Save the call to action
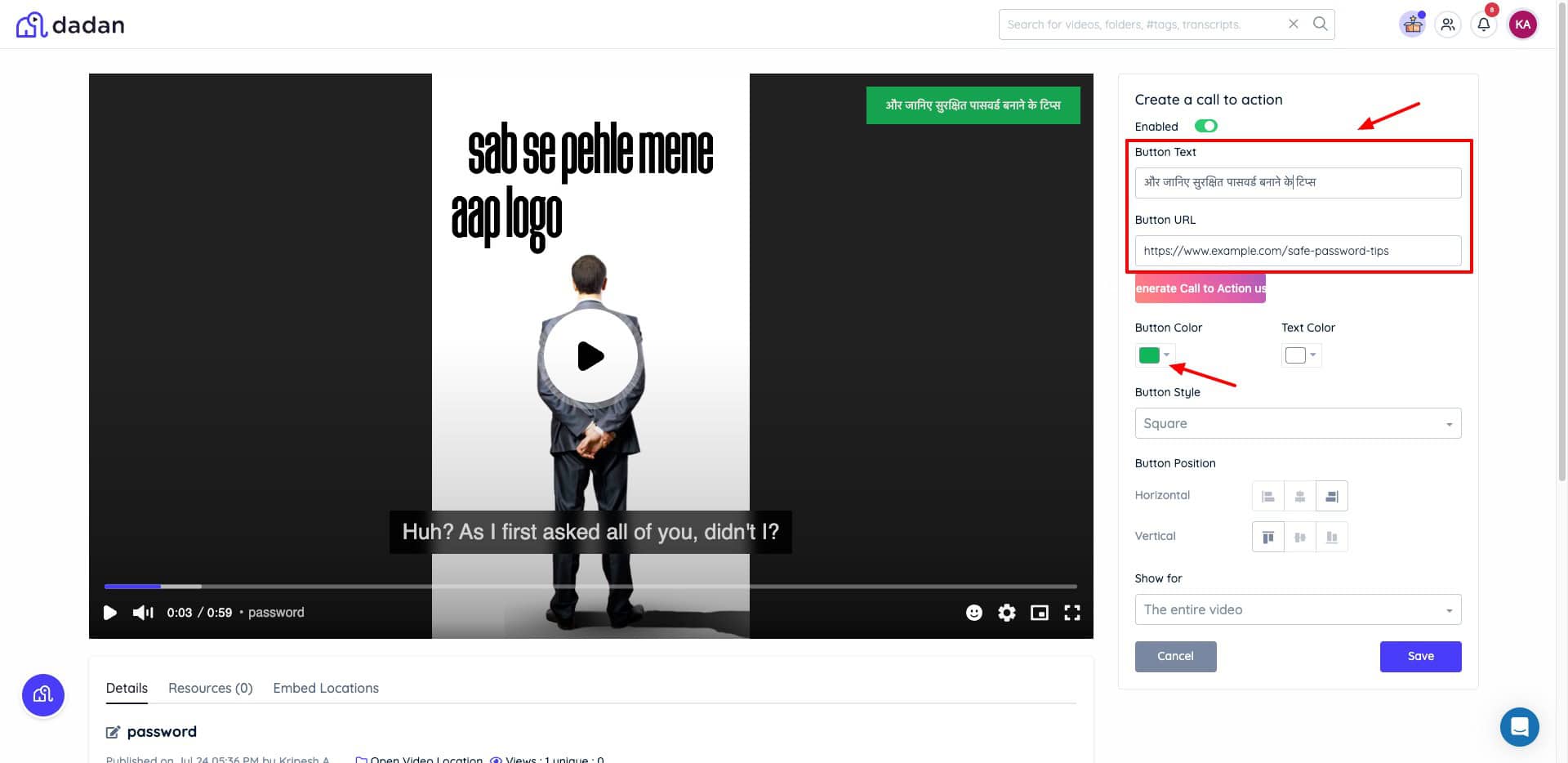The height and width of the screenshot is (763, 1568). 1419,656
